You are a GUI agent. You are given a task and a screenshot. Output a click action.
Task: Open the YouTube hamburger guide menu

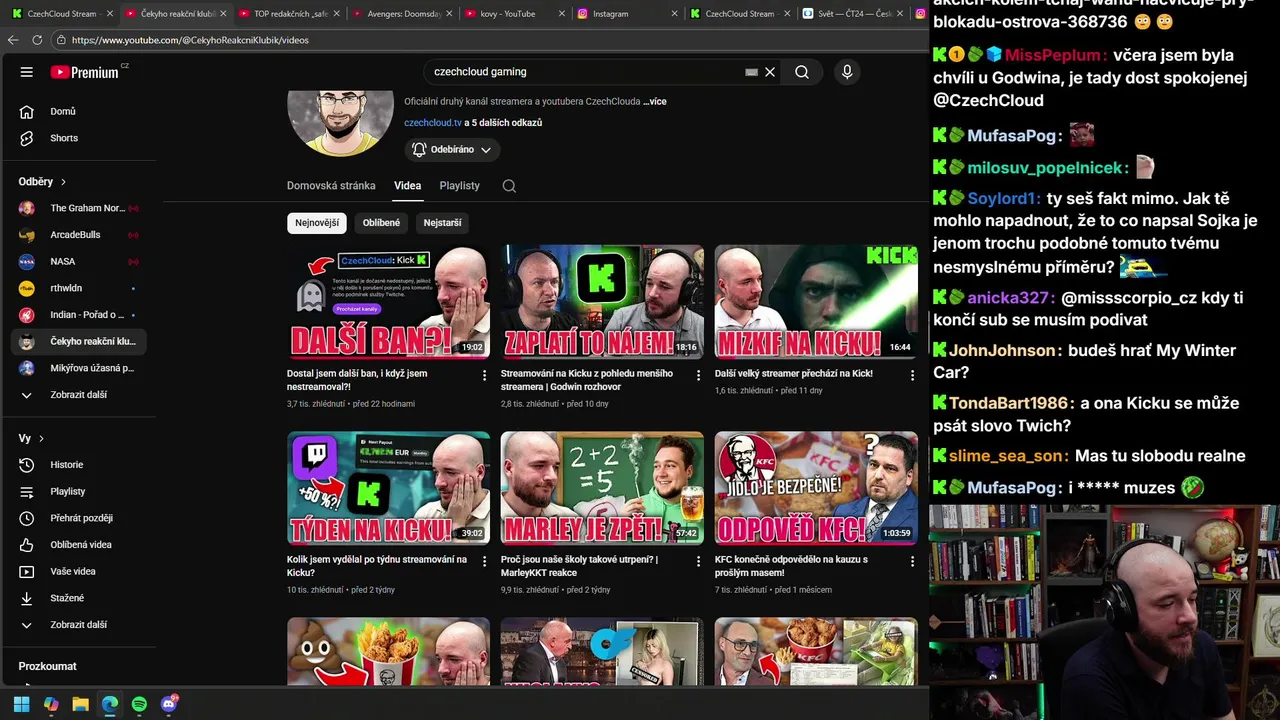pyautogui.click(x=27, y=72)
